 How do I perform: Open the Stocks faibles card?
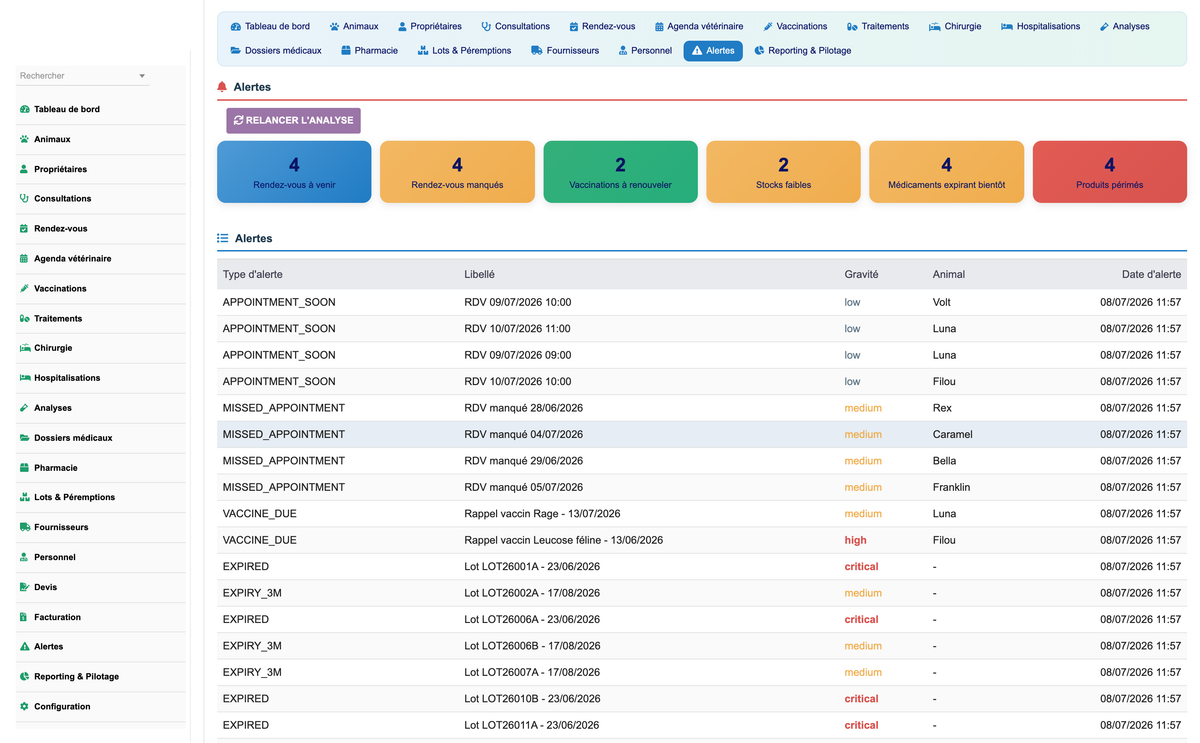783,172
